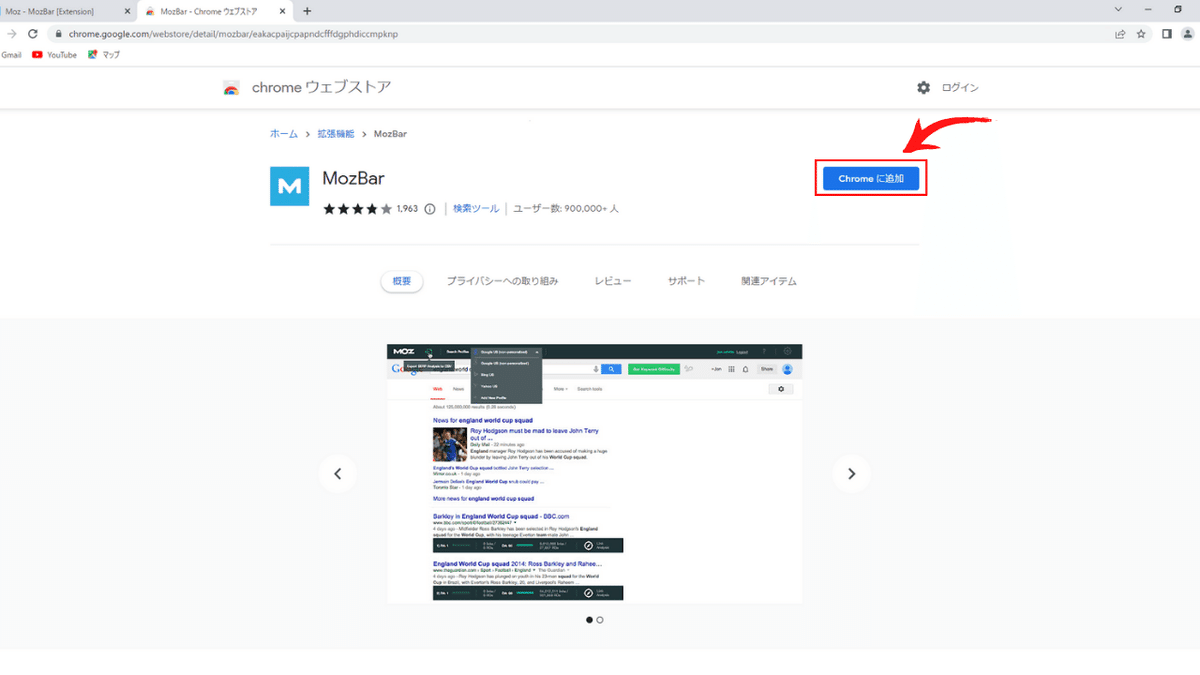Screen dimensions: 1200x675
Task: Open the マップ bookmark
Action: tap(104, 55)
